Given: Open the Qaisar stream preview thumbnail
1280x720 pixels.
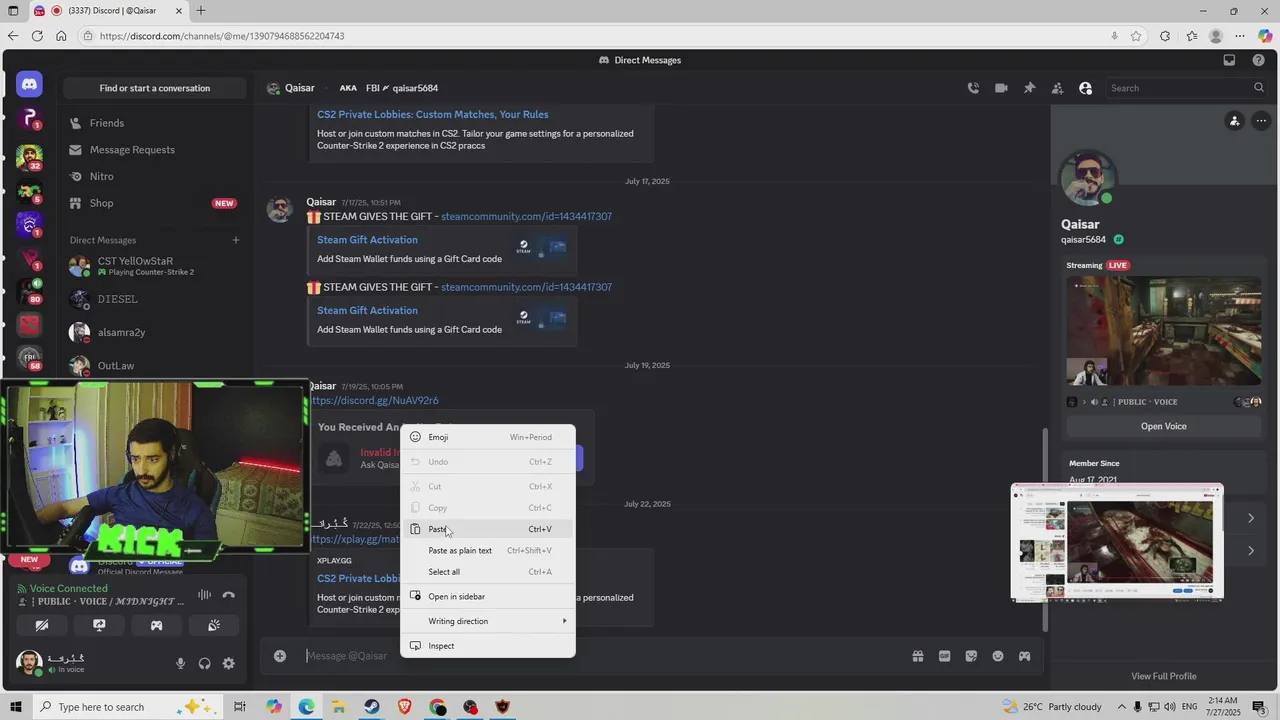Looking at the screenshot, I should [x=1164, y=331].
